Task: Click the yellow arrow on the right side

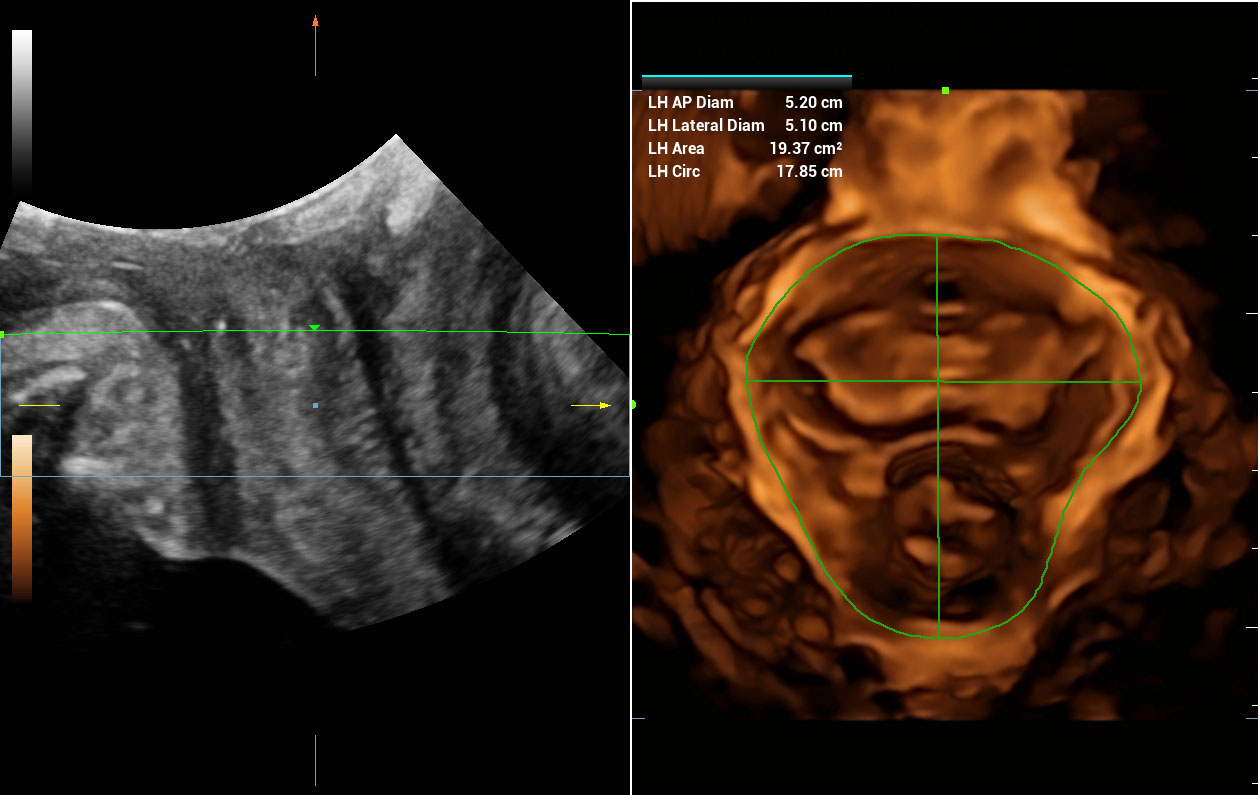Action: point(603,405)
